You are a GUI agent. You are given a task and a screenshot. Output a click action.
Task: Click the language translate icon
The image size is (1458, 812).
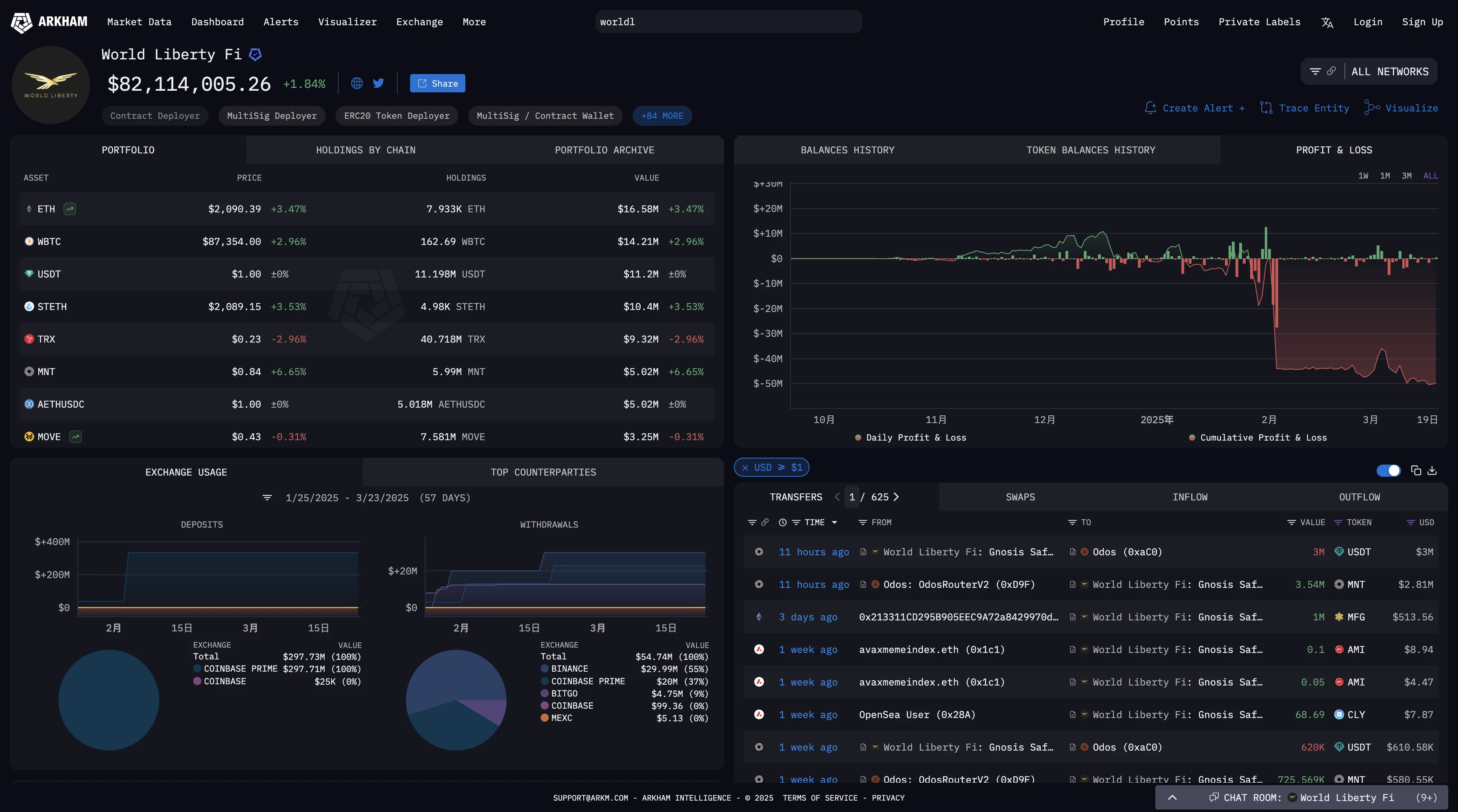click(x=1327, y=22)
